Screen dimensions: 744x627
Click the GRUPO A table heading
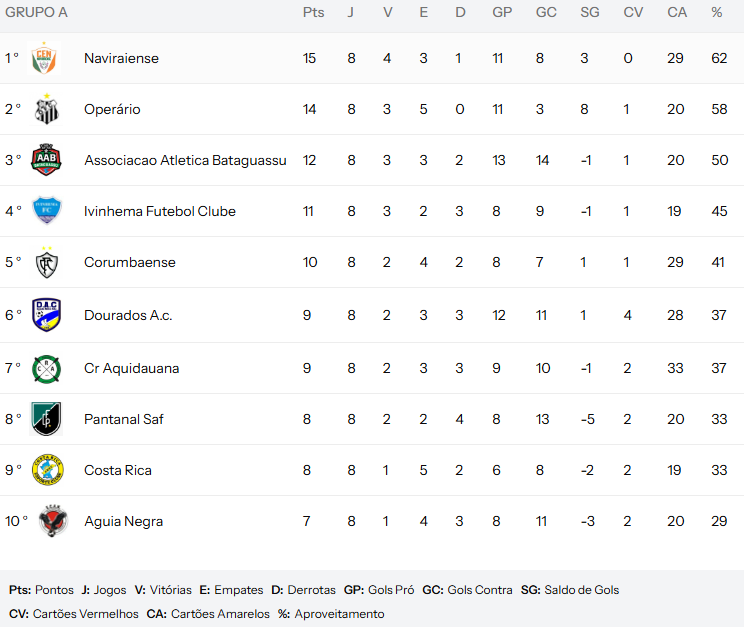coord(37,12)
